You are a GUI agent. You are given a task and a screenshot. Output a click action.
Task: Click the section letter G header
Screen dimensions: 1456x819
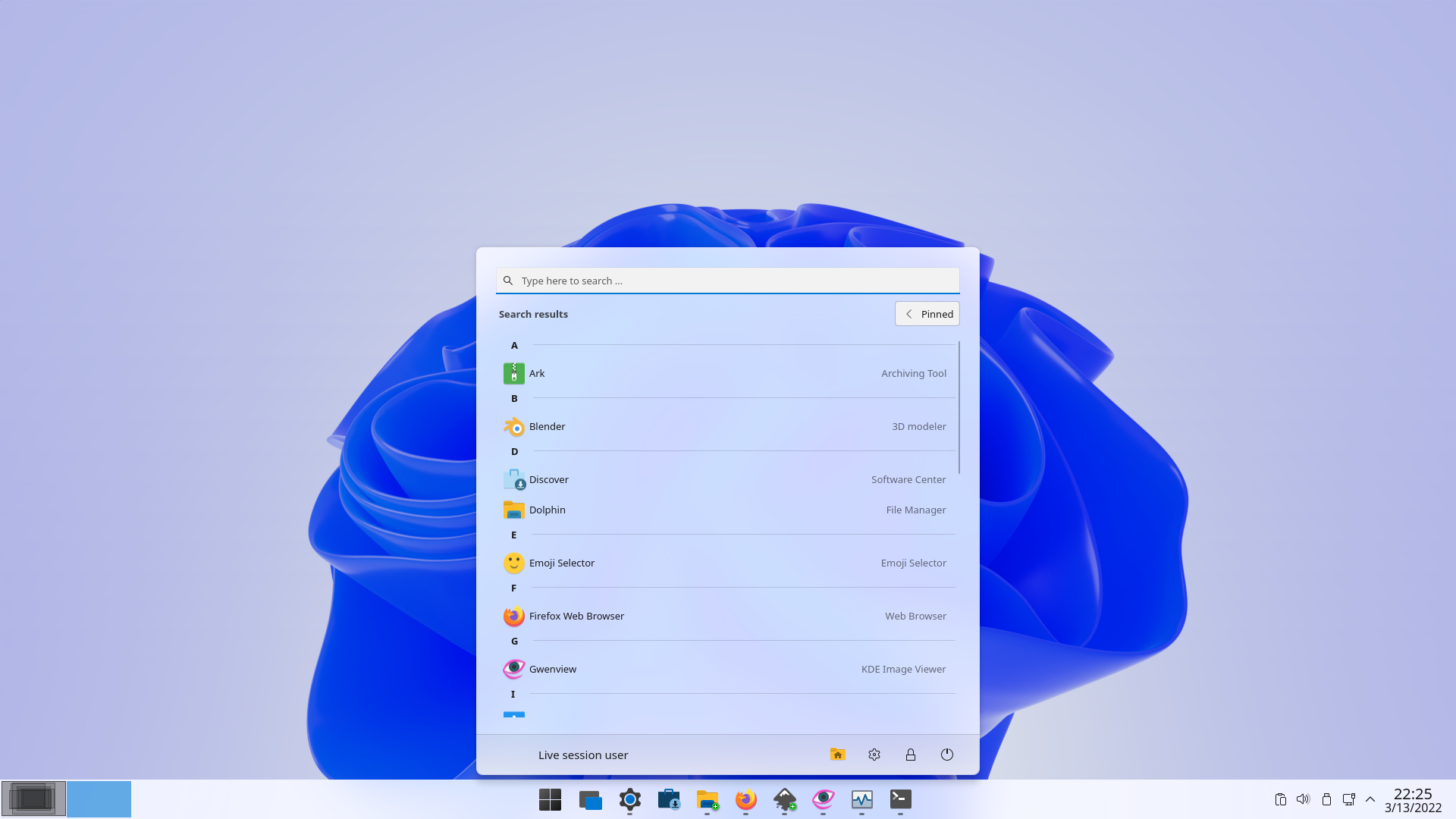[514, 642]
